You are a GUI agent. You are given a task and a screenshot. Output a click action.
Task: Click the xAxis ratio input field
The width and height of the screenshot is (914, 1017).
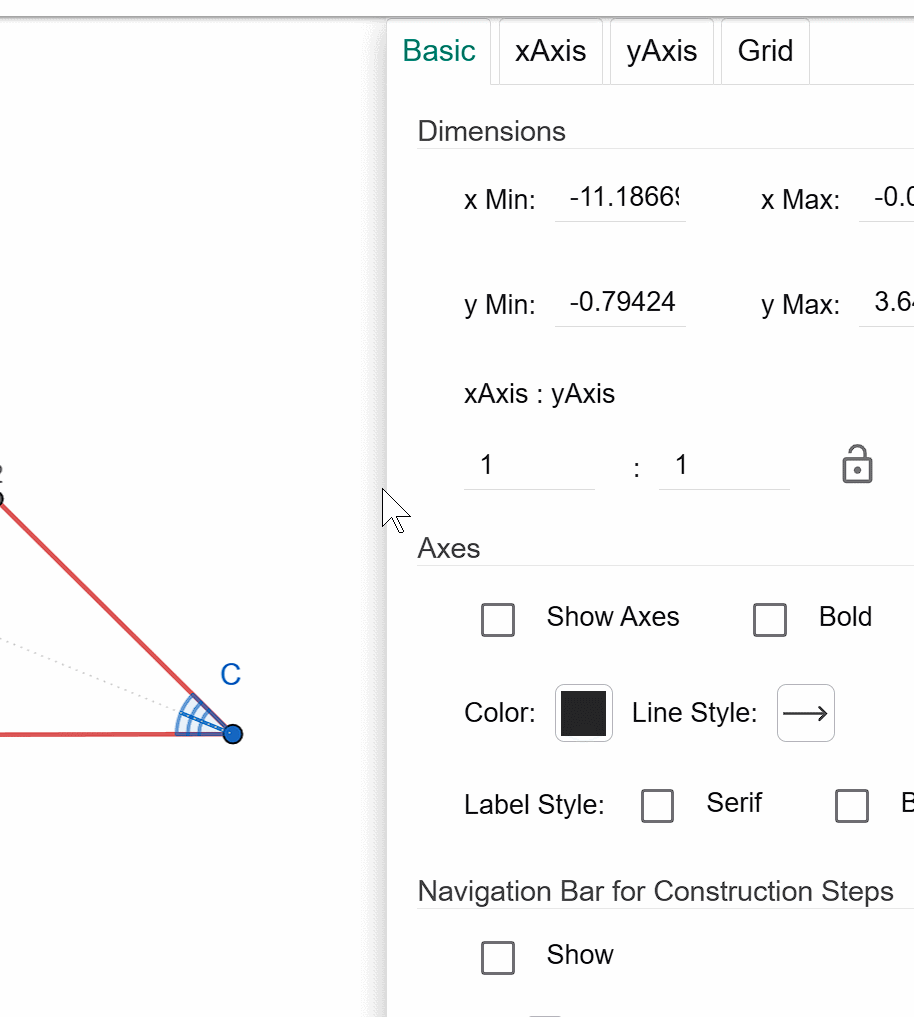pos(529,466)
